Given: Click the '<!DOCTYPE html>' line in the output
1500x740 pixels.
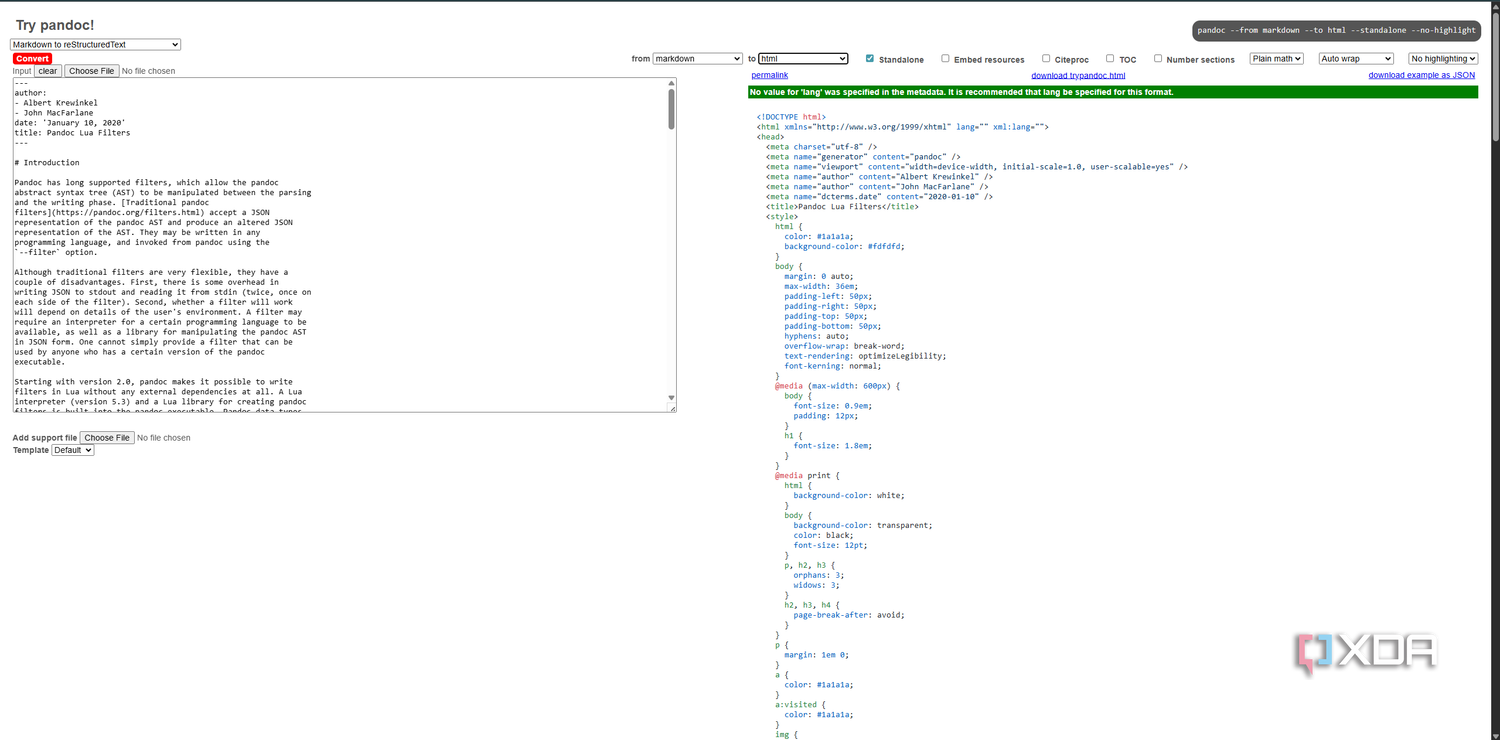Looking at the screenshot, I should [x=791, y=116].
